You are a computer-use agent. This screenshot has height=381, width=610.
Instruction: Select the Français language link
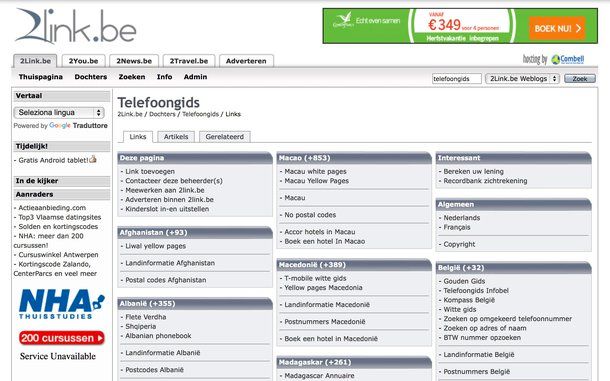[x=457, y=227]
